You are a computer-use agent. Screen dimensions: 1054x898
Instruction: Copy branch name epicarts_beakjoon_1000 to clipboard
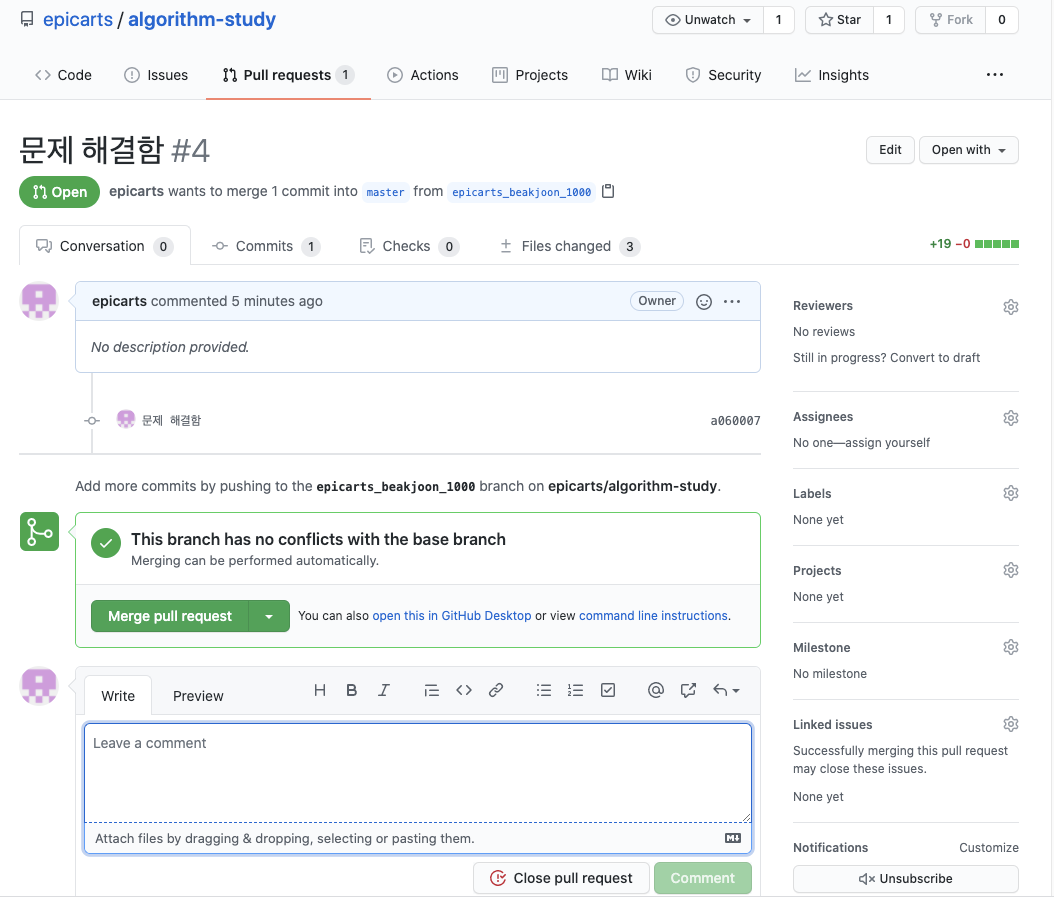pyautogui.click(x=608, y=192)
